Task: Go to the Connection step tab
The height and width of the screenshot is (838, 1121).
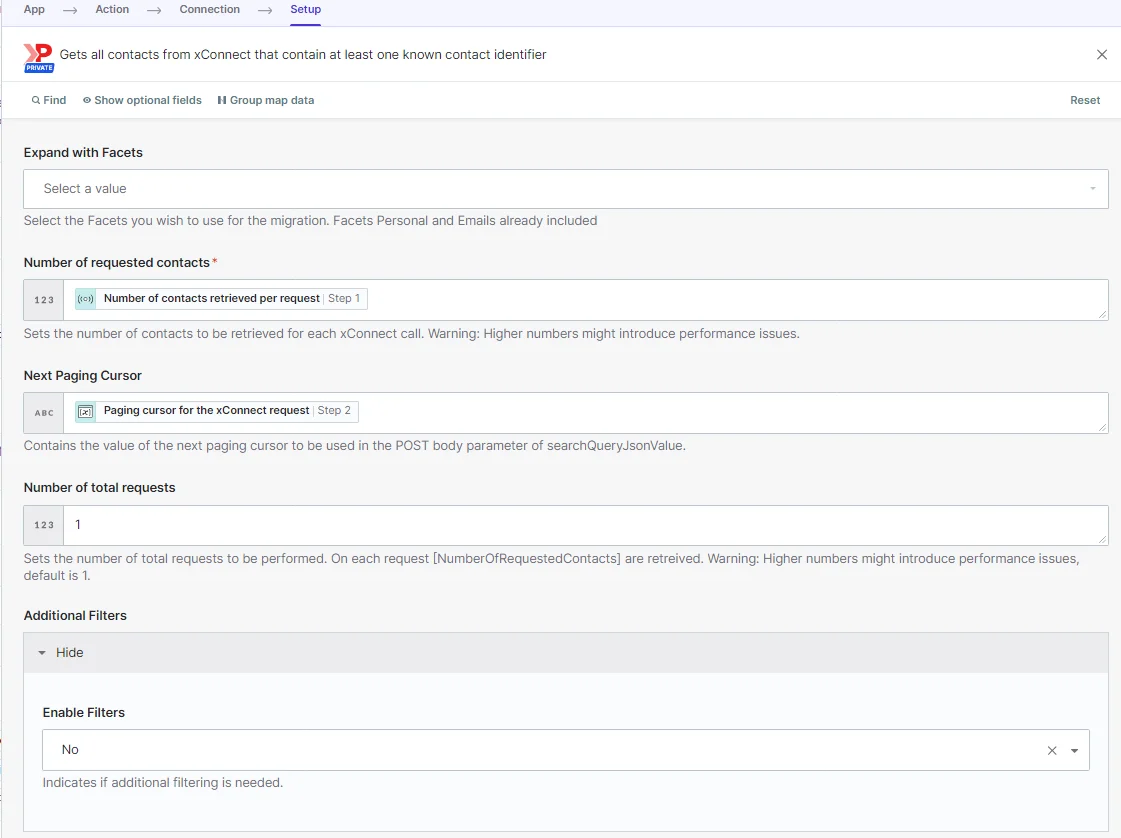Action: [x=209, y=9]
